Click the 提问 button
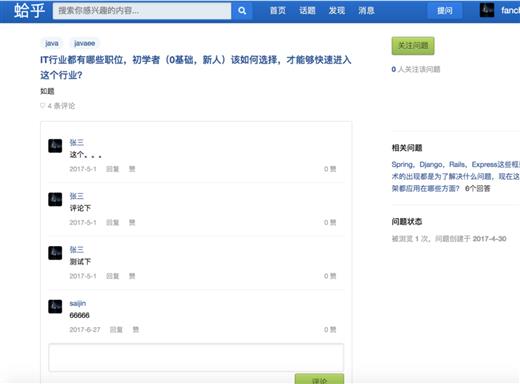 [445, 11]
